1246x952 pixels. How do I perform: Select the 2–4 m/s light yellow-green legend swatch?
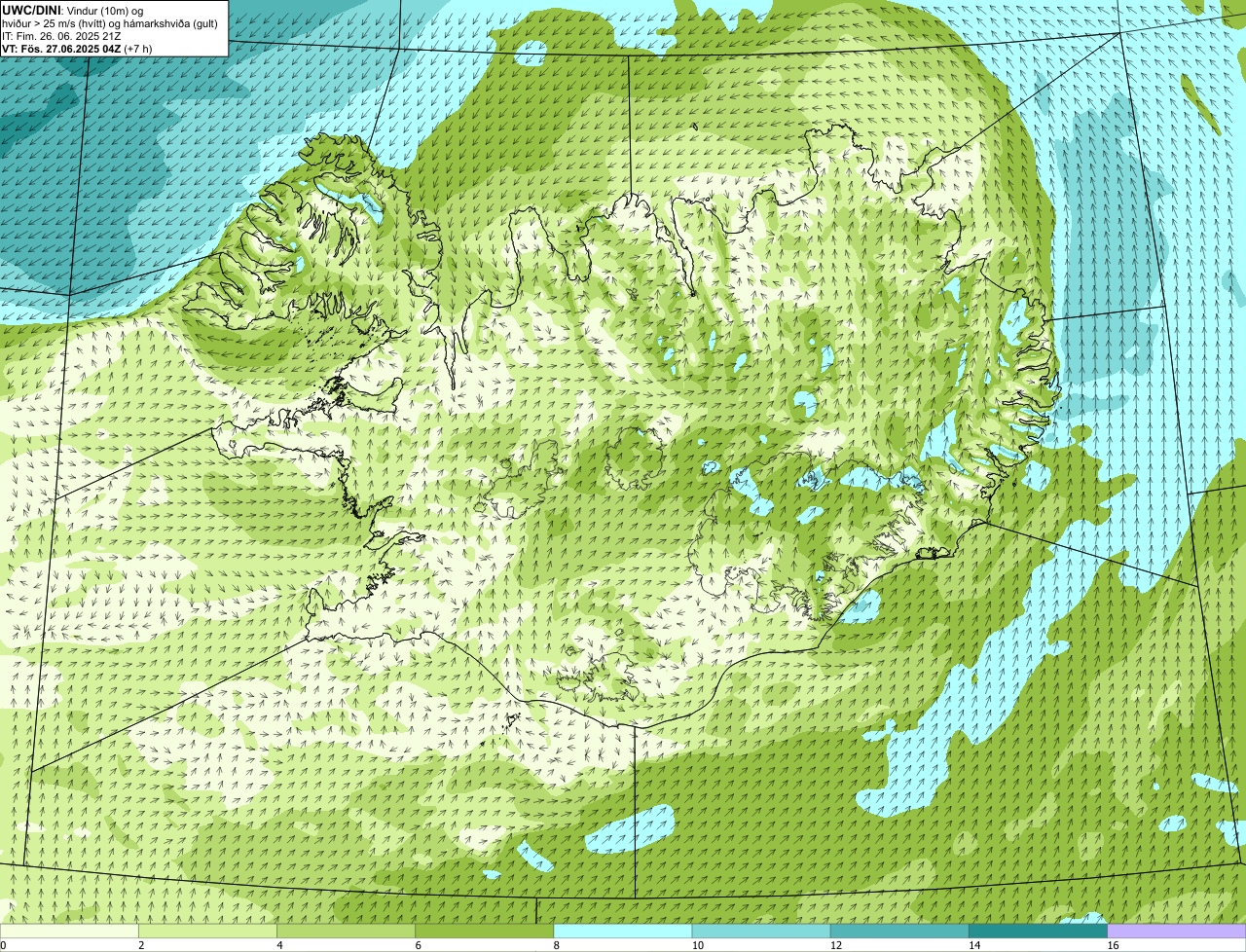pos(207,932)
